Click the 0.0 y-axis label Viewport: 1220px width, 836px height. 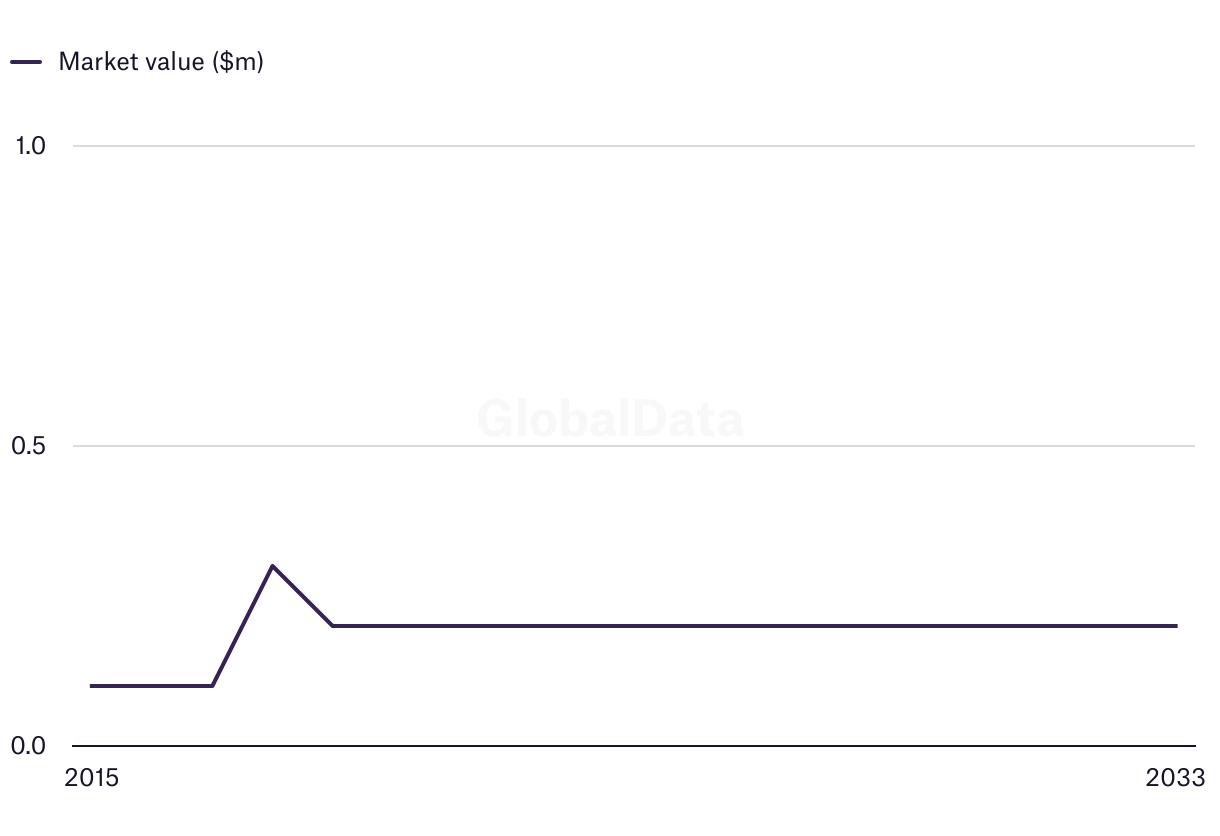30,746
